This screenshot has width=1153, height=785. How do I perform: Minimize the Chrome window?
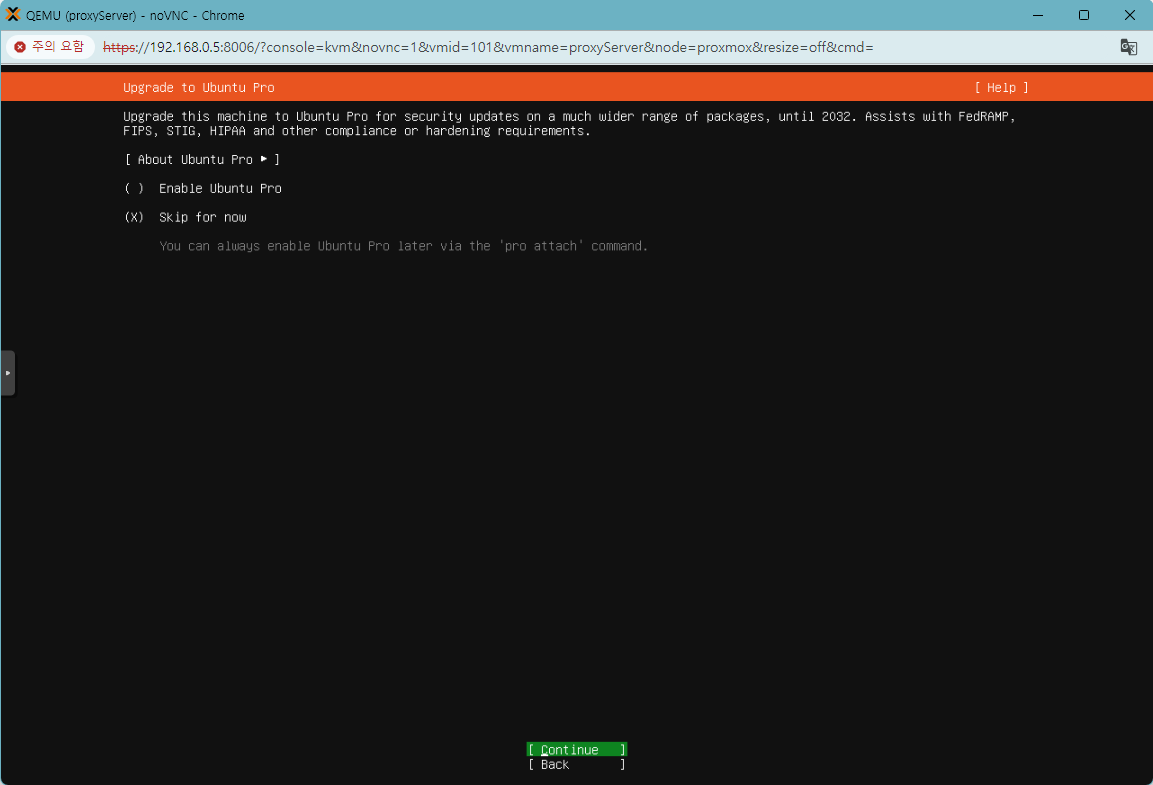(1038, 15)
